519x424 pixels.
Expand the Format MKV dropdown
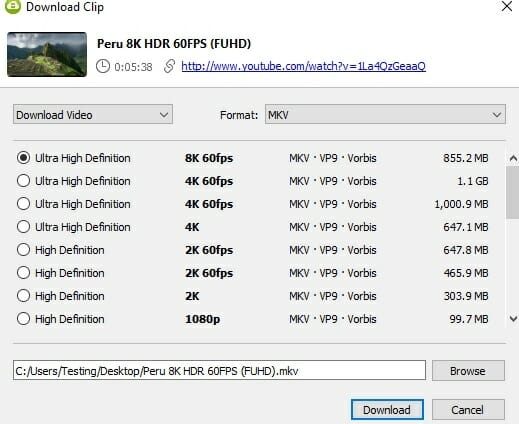point(385,115)
